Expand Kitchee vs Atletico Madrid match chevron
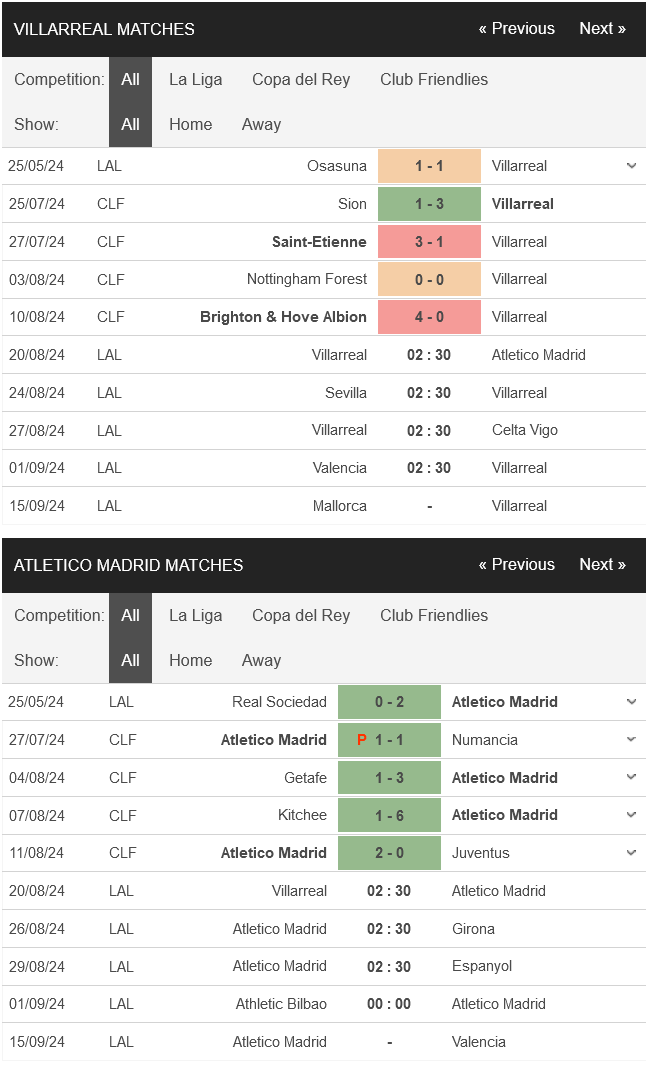Viewport: 646px width, 1067px height. [632, 815]
